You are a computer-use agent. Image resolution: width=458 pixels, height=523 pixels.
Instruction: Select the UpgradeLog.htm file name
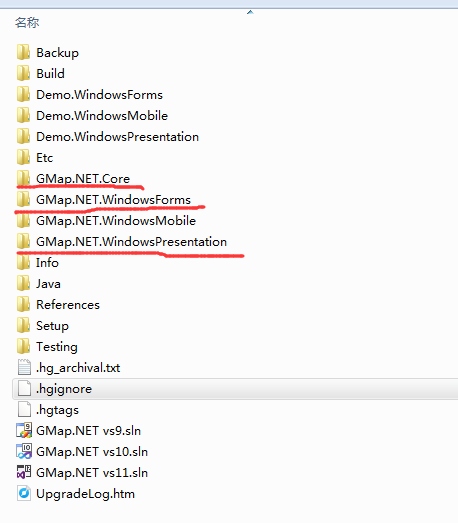85,494
